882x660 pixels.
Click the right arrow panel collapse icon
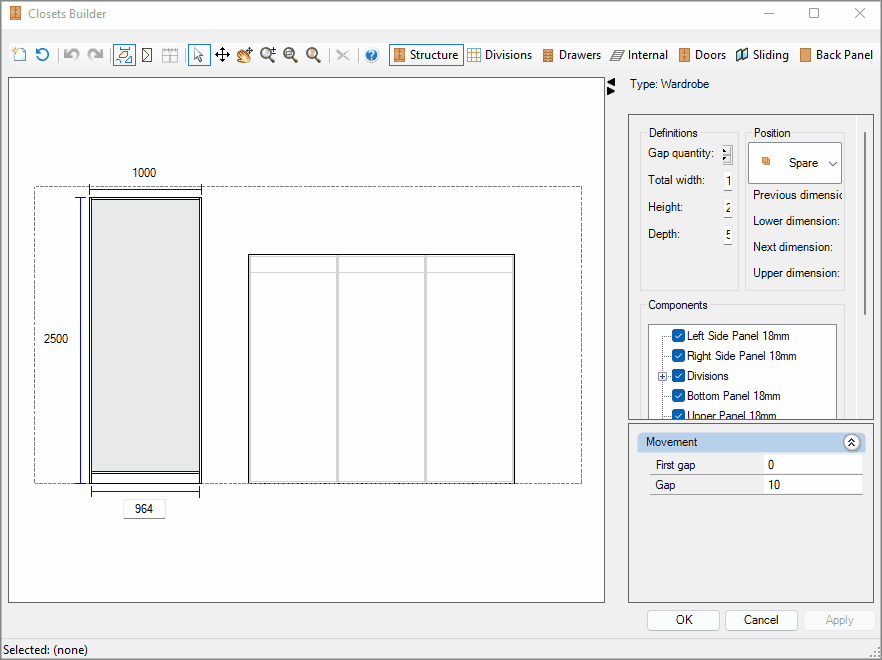coord(611,91)
